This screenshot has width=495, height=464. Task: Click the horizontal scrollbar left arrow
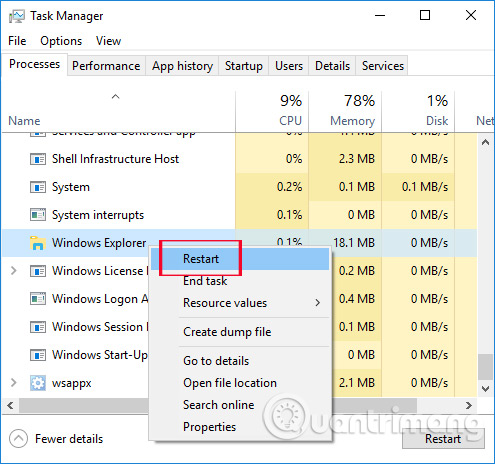click(x=10, y=405)
